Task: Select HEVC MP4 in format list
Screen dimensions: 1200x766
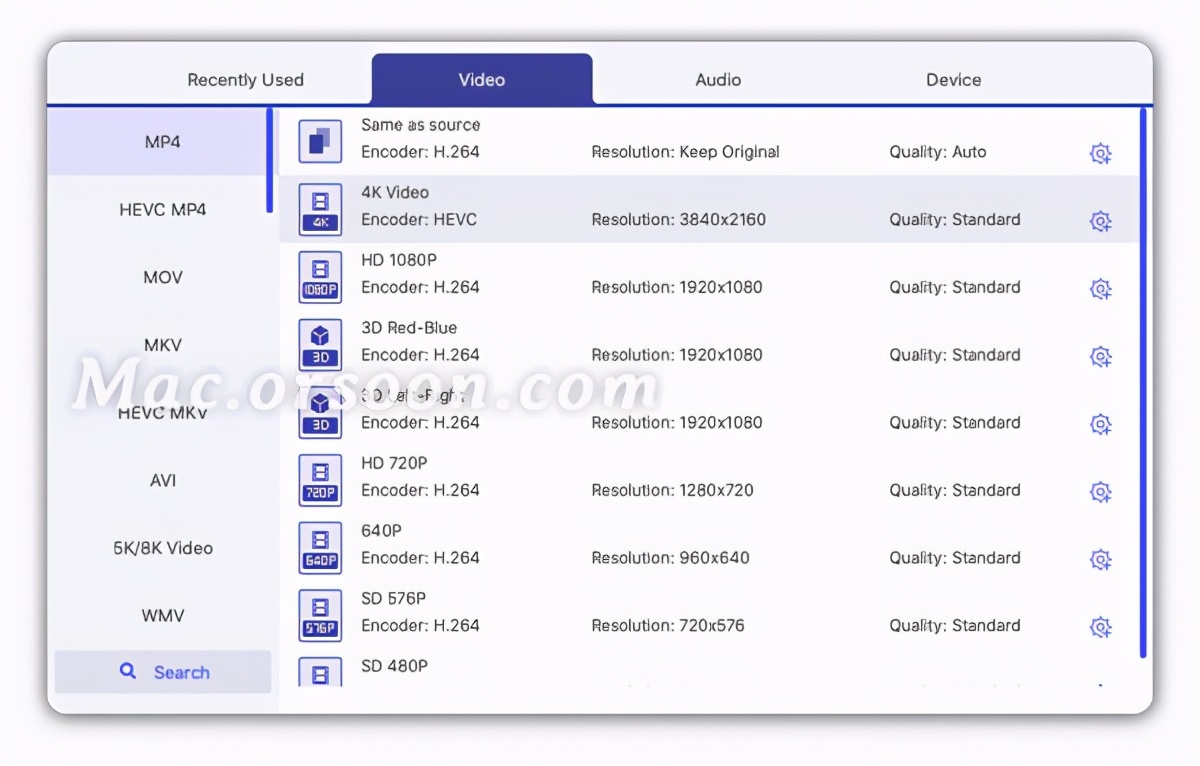Action: (x=162, y=210)
